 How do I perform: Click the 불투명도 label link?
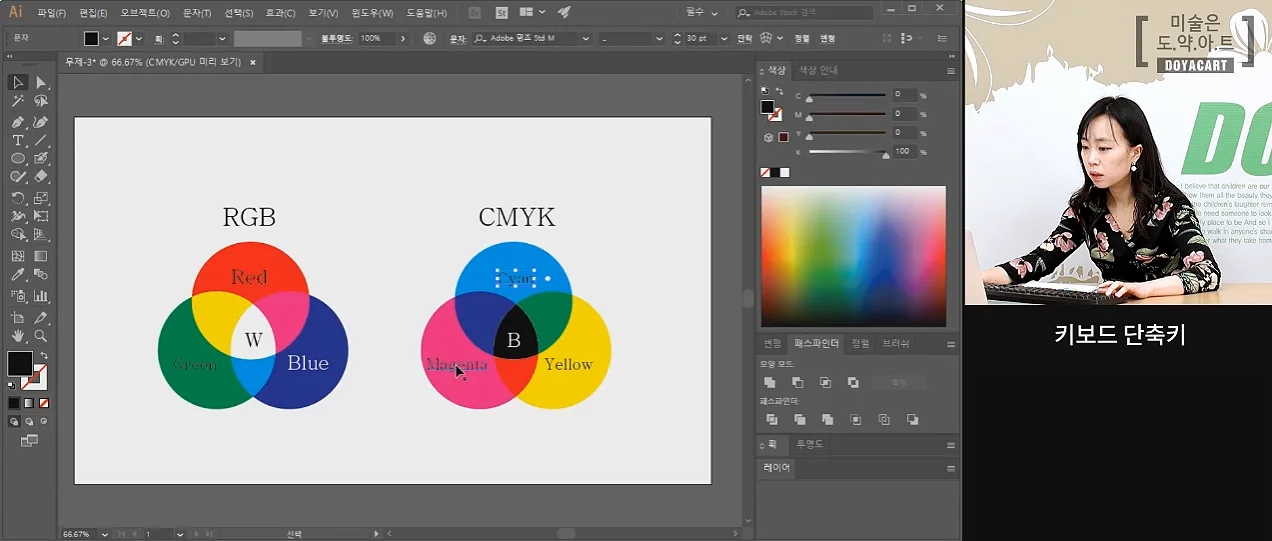click(338, 38)
